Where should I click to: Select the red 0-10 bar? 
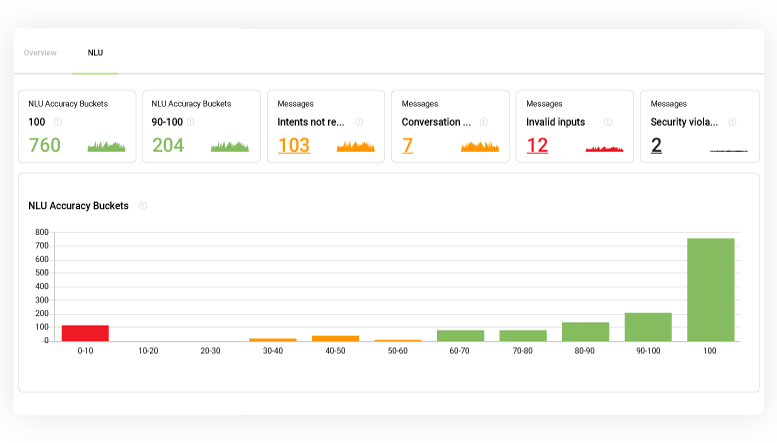[85, 333]
